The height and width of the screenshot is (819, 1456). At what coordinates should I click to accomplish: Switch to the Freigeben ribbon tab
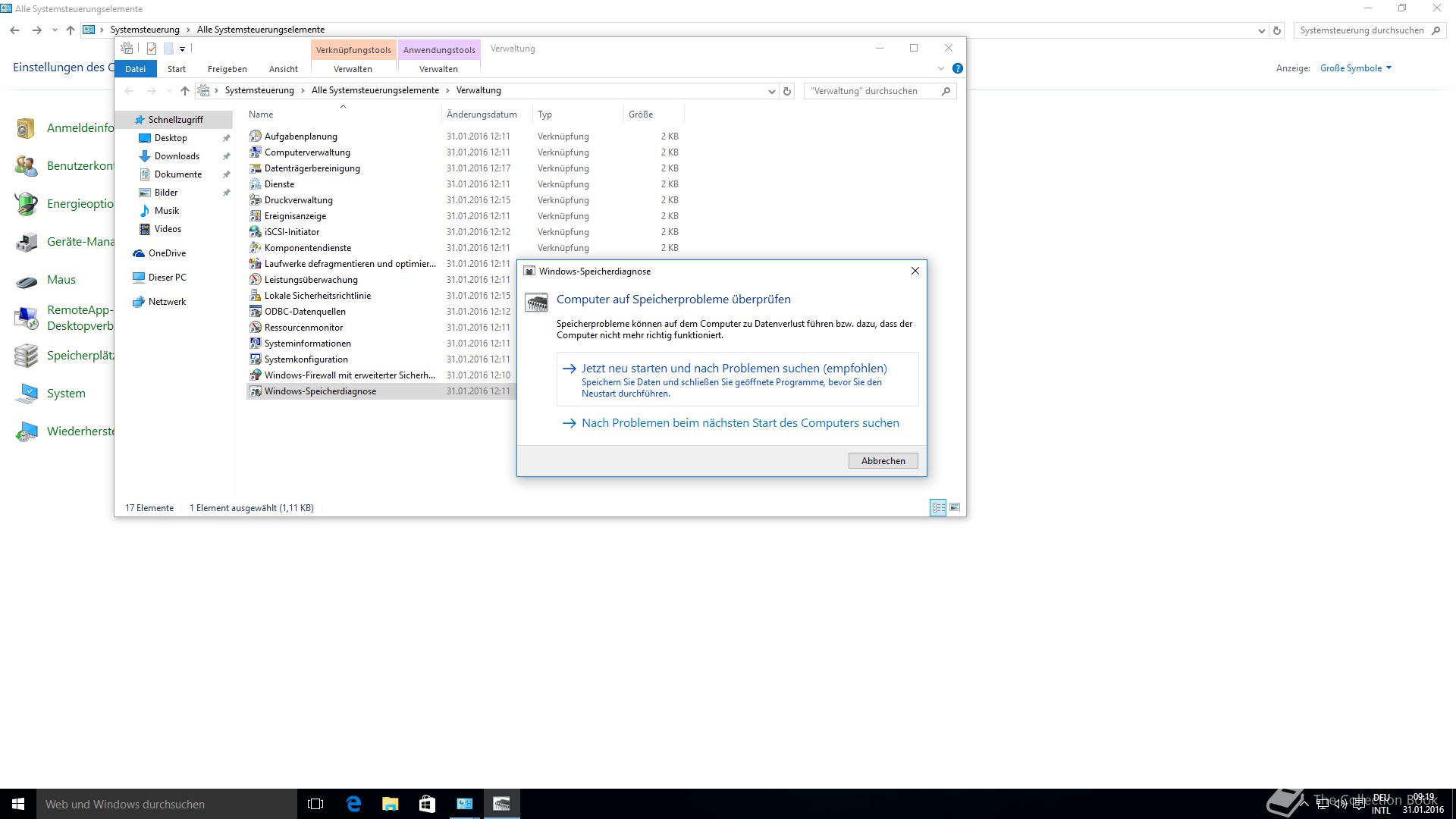pos(227,69)
